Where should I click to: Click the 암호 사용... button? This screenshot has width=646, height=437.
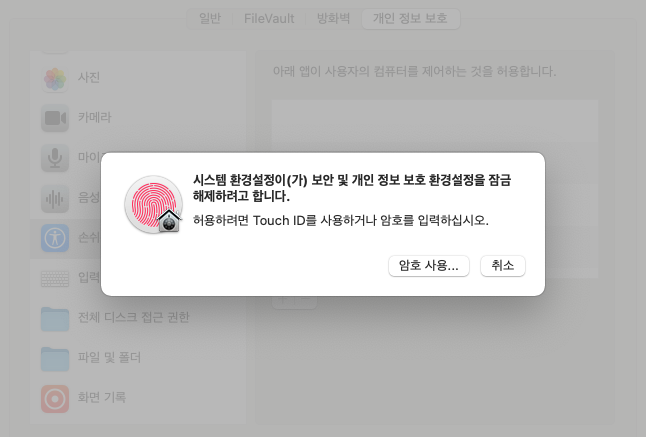click(x=428, y=266)
